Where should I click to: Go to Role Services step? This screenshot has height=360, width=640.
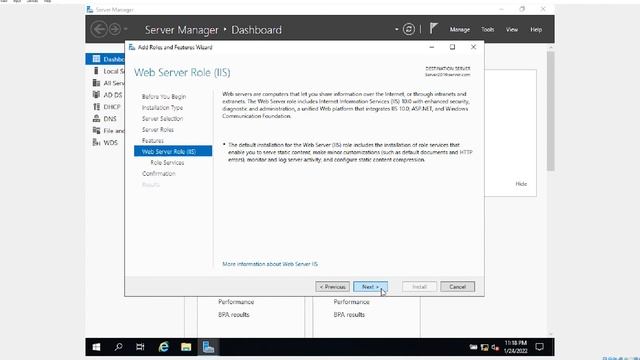167,162
